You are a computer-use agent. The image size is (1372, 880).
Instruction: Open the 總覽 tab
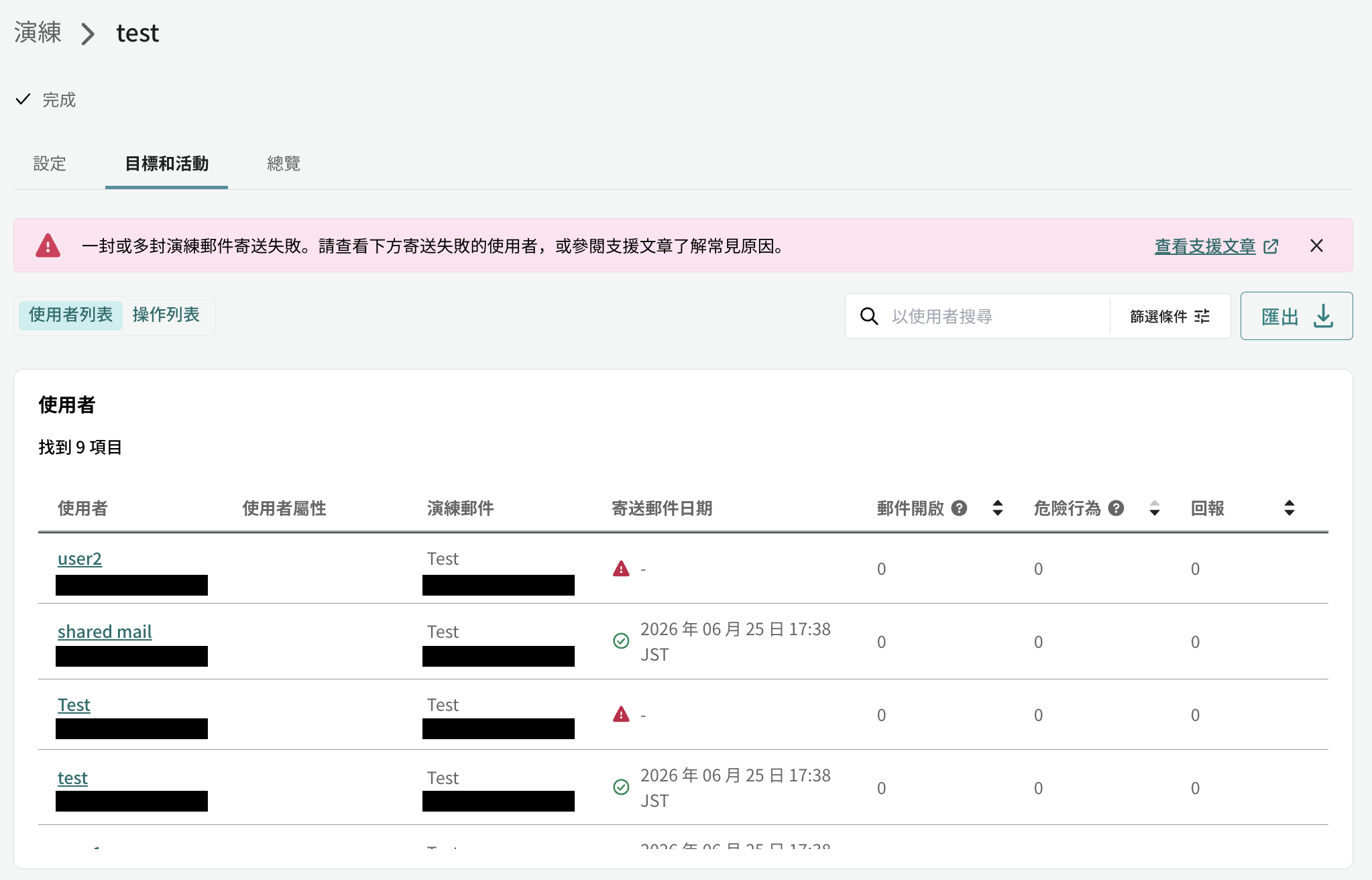(284, 164)
